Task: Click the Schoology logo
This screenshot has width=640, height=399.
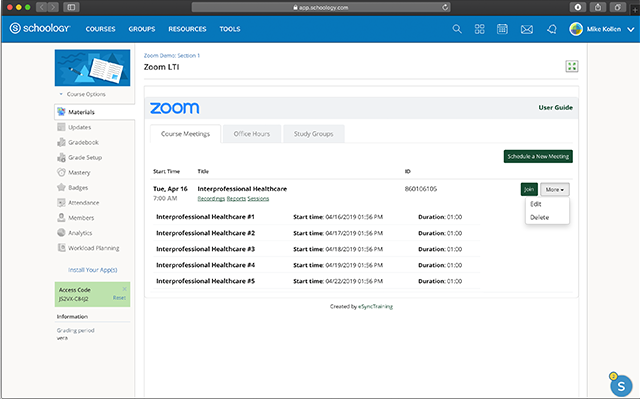Action: pos(40,28)
